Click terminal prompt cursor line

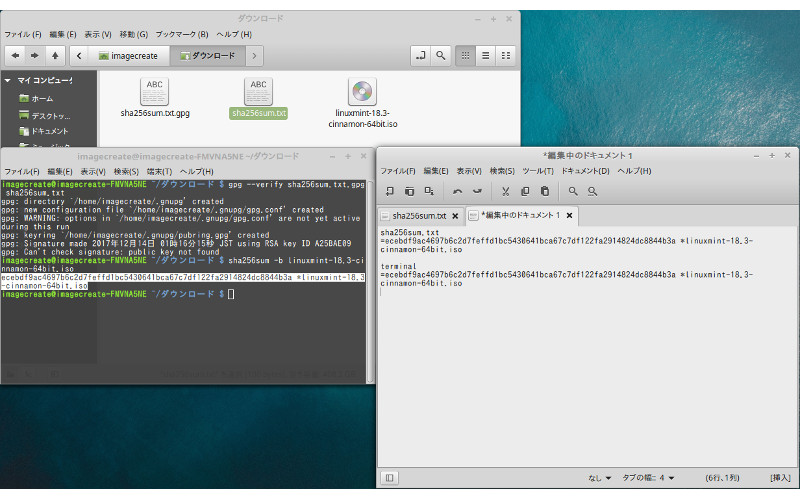coord(118,294)
